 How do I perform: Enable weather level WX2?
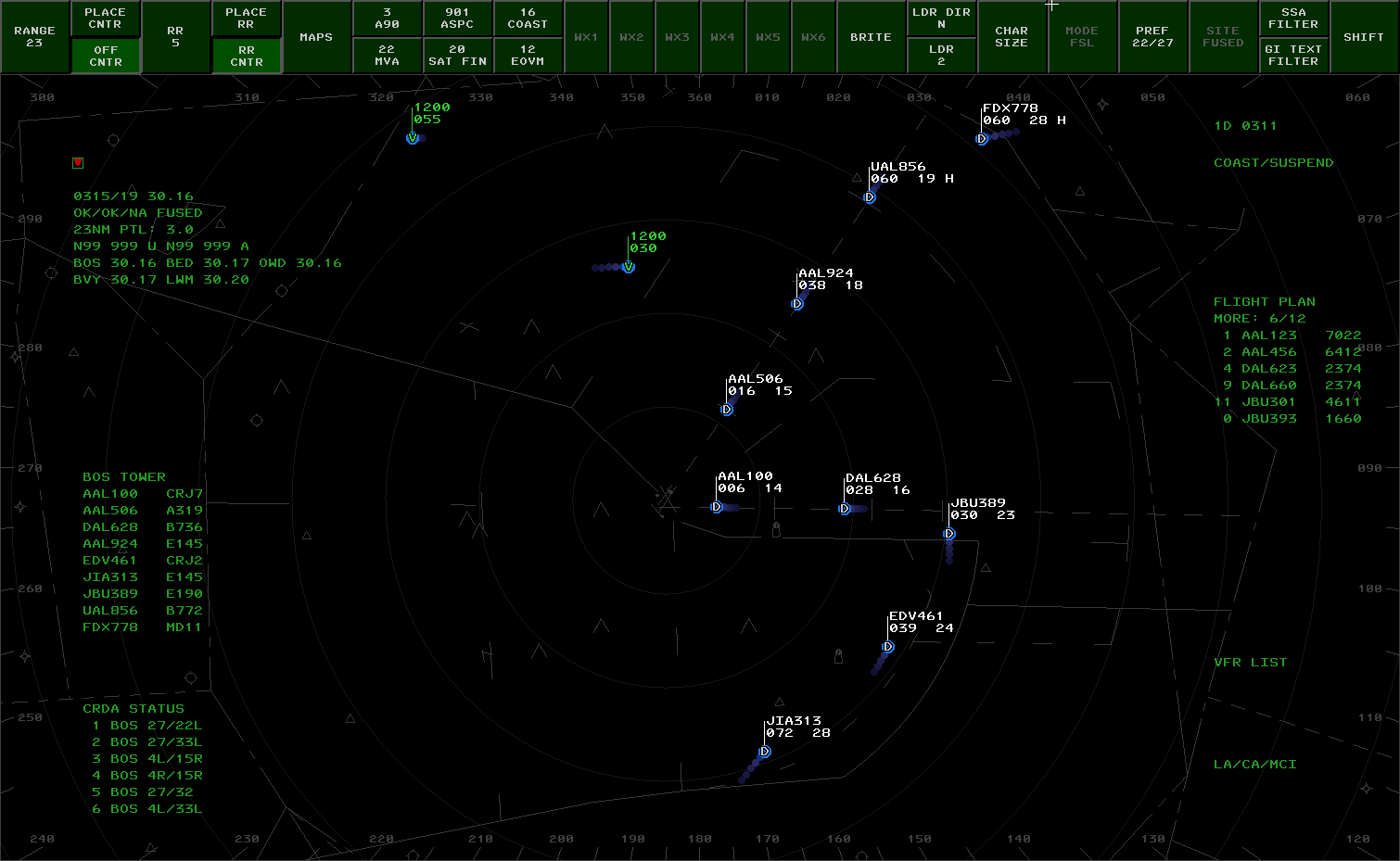[631, 37]
